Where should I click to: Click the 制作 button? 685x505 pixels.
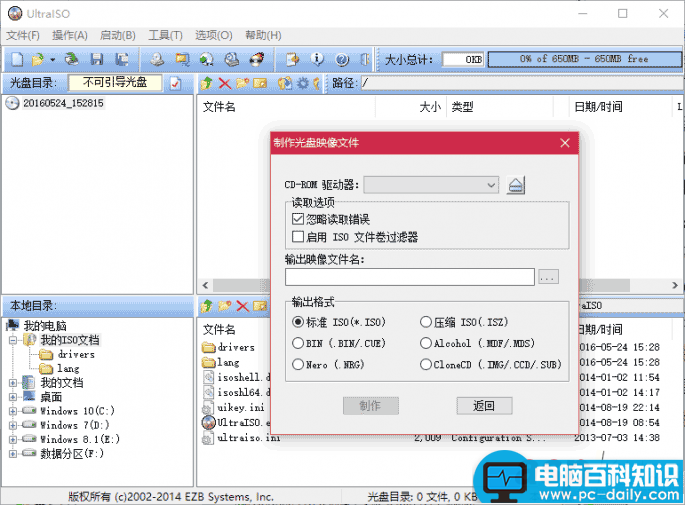coord(370,405)
